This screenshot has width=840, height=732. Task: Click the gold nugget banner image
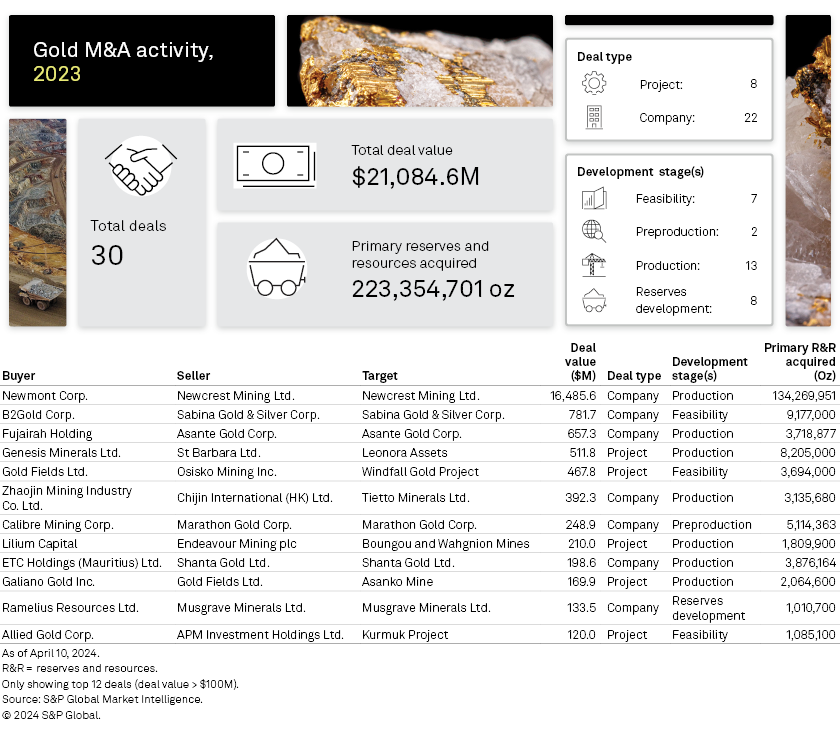pyautogui.click(x=419, y=61)
